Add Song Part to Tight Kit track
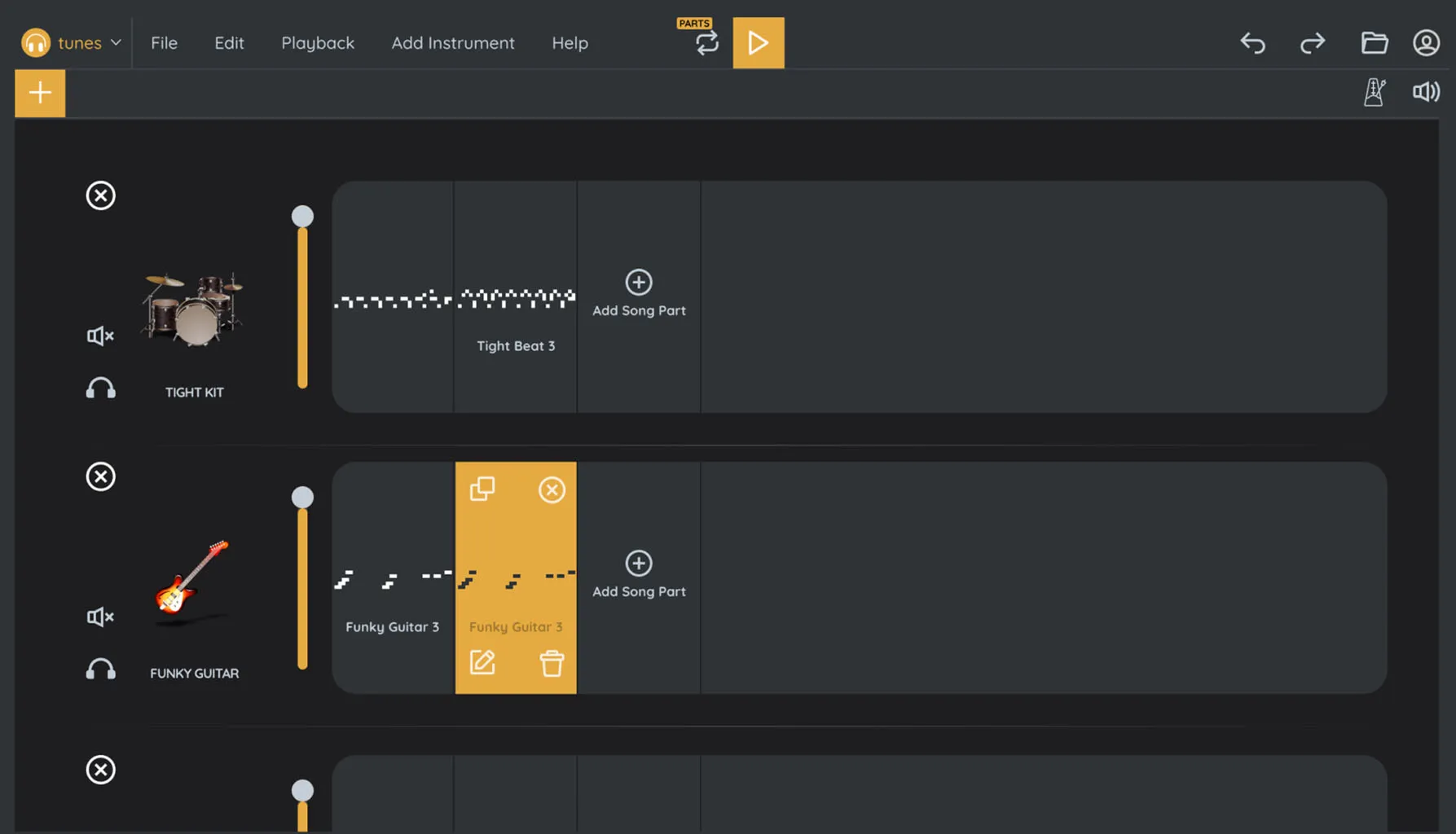This screenshot has width=1456, height=834. [639, 294]
